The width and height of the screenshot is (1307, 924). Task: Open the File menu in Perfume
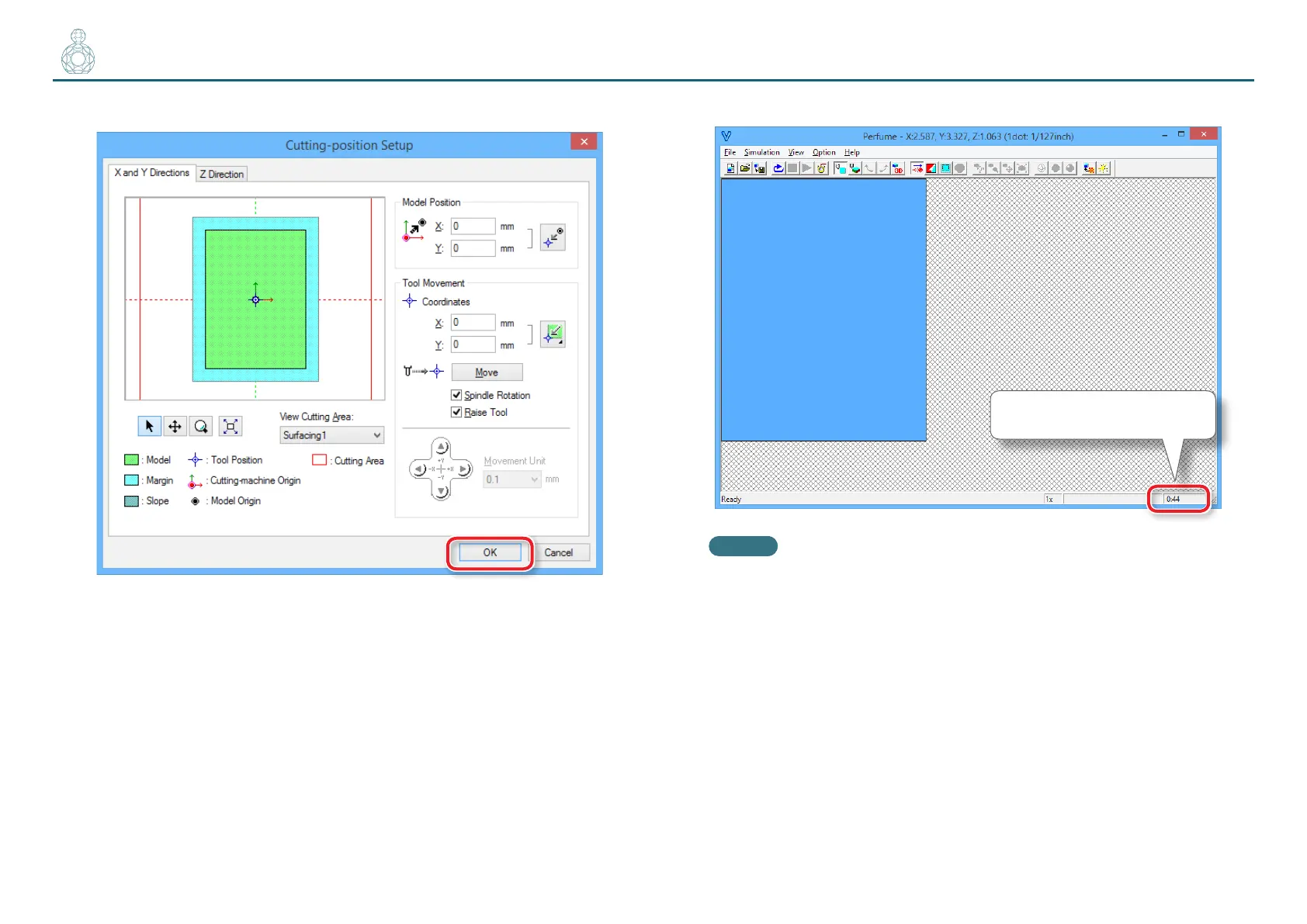[730, 152]
